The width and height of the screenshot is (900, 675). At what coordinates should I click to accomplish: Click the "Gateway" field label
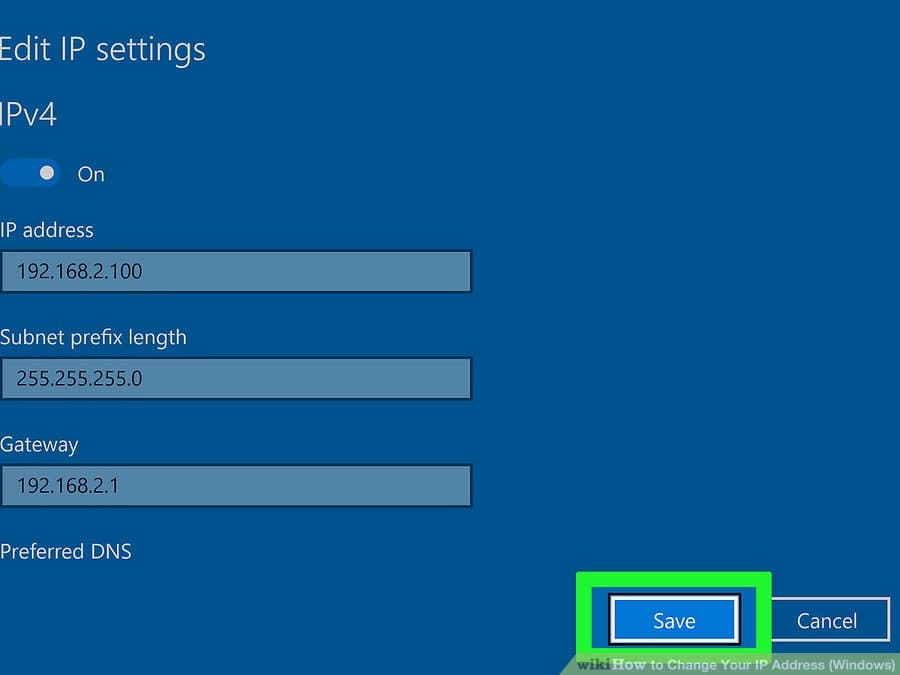(39, 444)
